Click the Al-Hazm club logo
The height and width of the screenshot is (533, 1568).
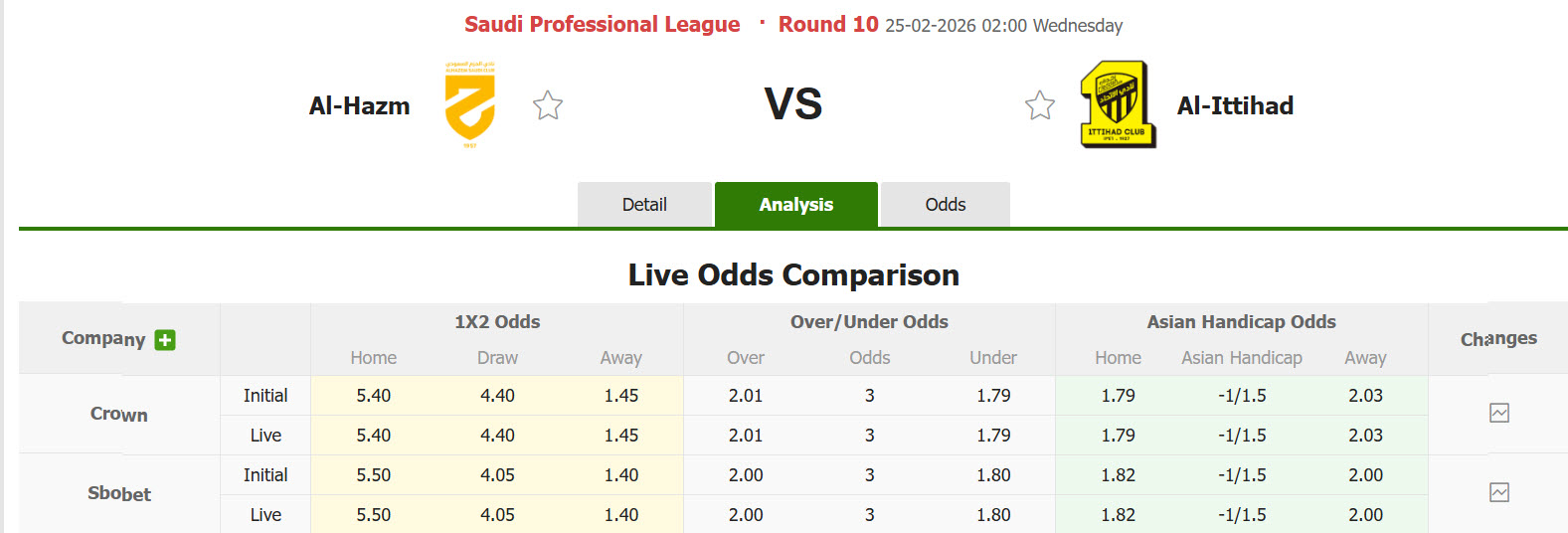[469, 105]
